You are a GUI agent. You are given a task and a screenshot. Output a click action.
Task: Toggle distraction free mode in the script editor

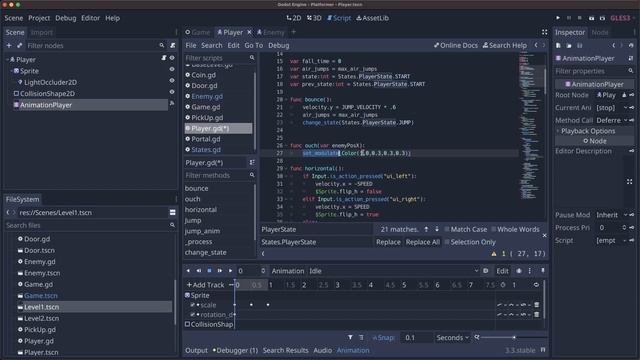pyautogui.click(x=544, y=32)
